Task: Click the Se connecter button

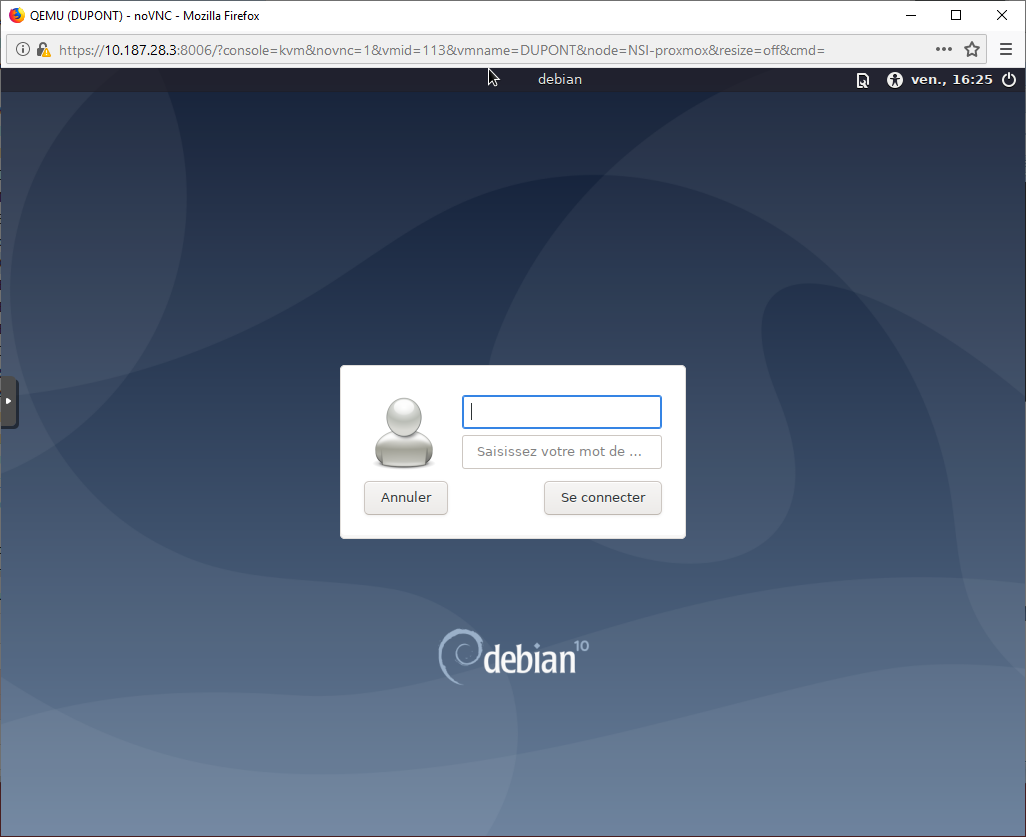Action: (603, 498)
